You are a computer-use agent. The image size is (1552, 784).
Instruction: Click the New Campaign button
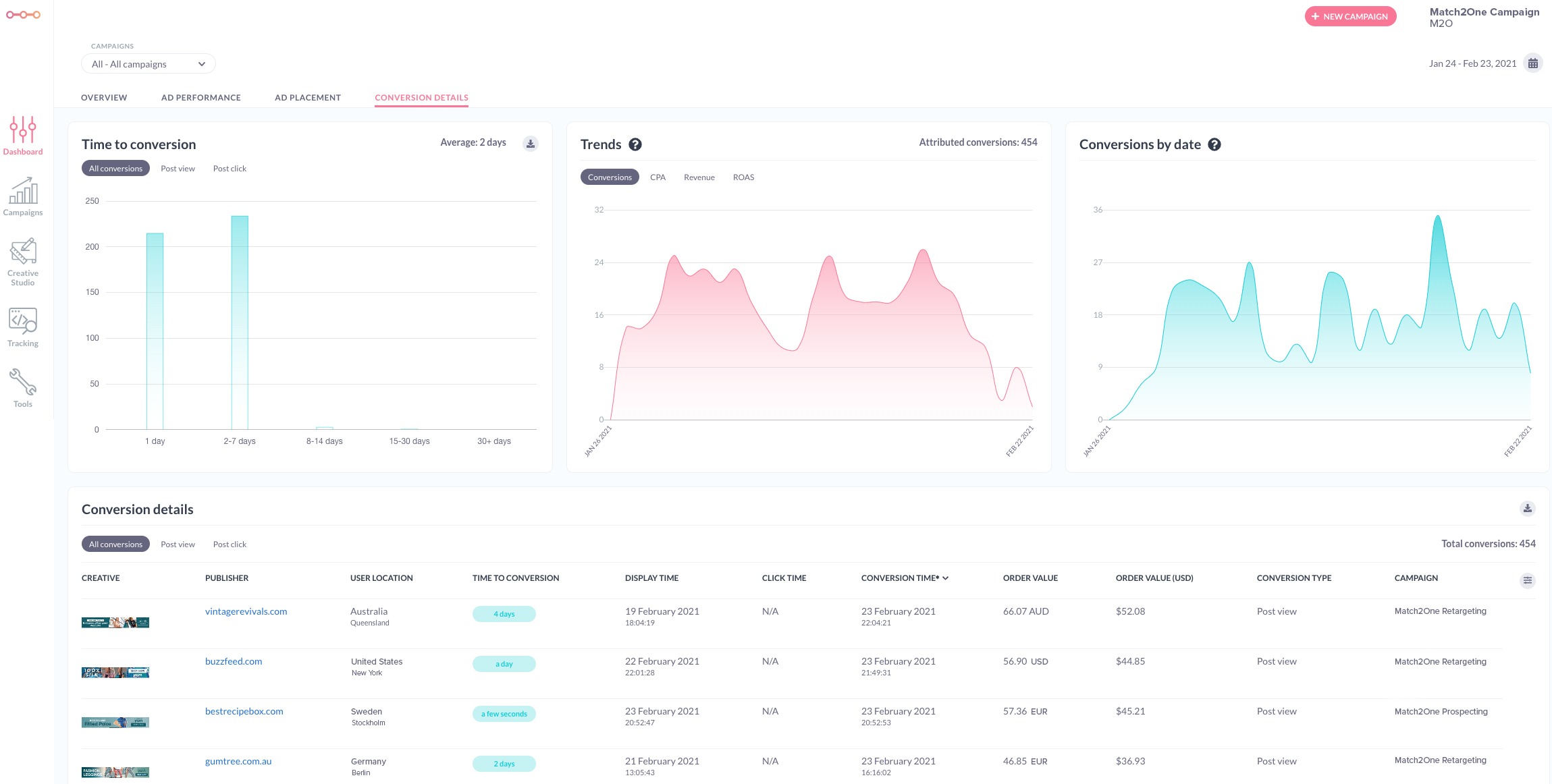[x=1350, y=16]
